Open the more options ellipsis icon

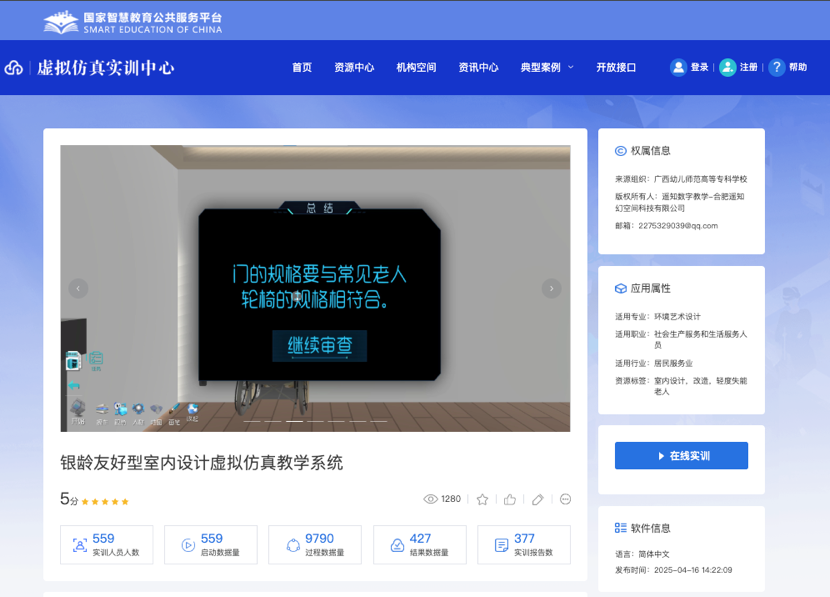point(565,499)
